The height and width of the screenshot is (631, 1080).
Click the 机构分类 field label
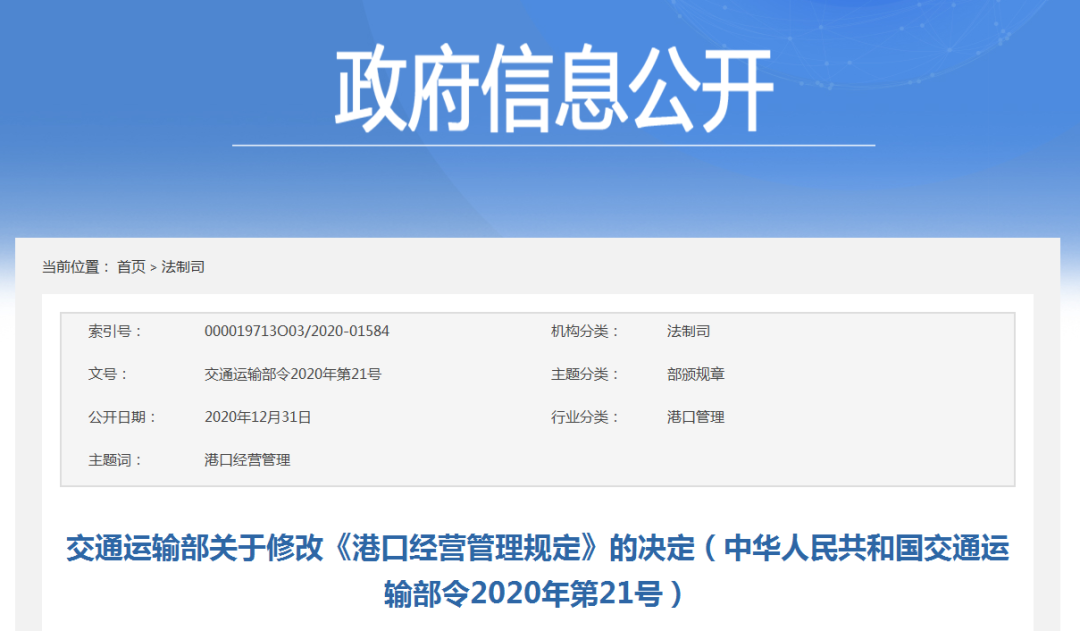[585, 331]
